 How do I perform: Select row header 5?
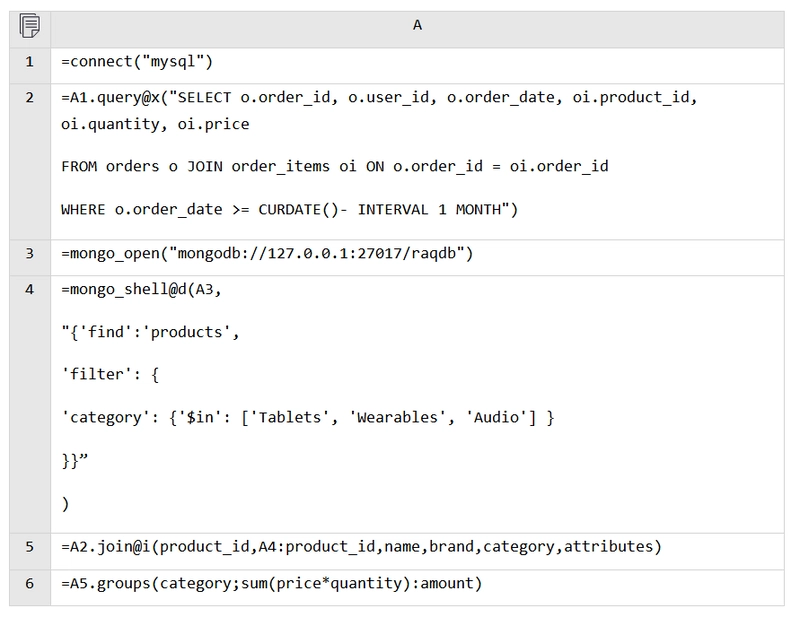[x=30, y=552]
